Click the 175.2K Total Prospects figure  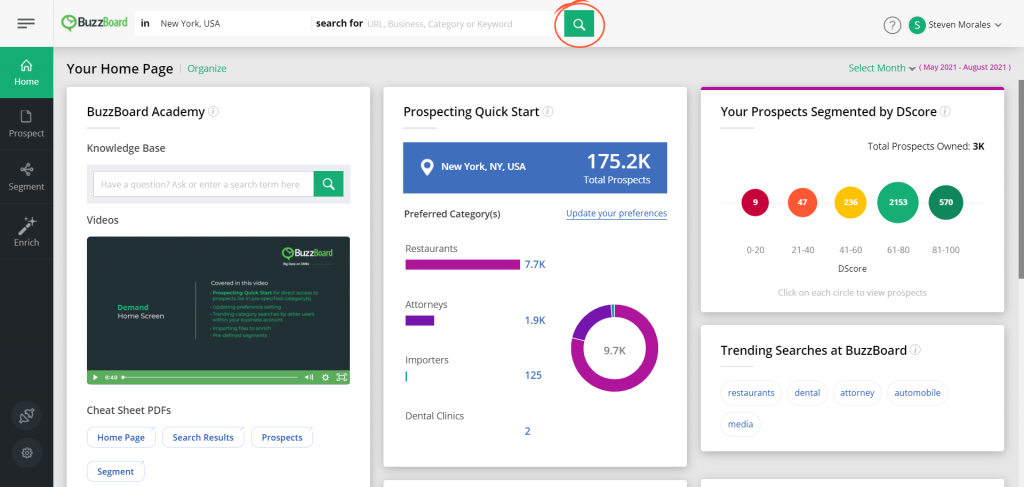(618, 167)
